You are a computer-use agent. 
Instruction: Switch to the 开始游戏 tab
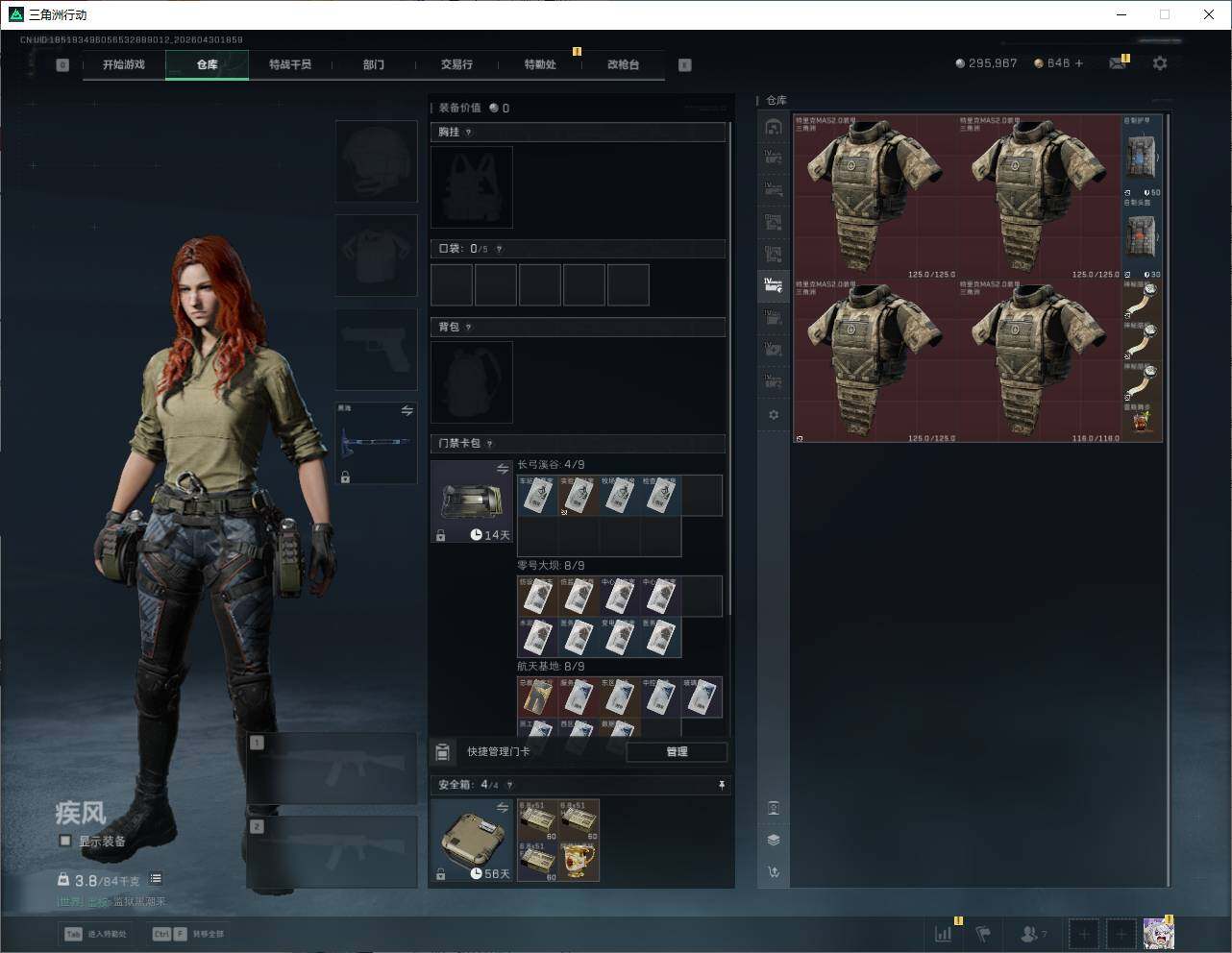pos(124,65)
